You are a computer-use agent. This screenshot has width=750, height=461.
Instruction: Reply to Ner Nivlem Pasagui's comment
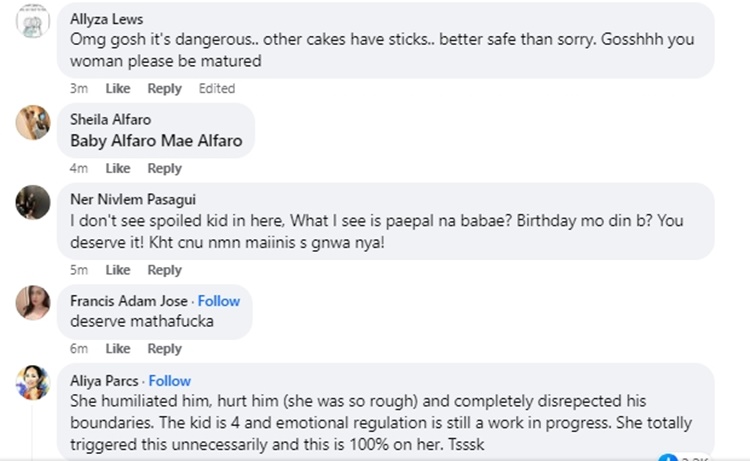pos(165,270)
